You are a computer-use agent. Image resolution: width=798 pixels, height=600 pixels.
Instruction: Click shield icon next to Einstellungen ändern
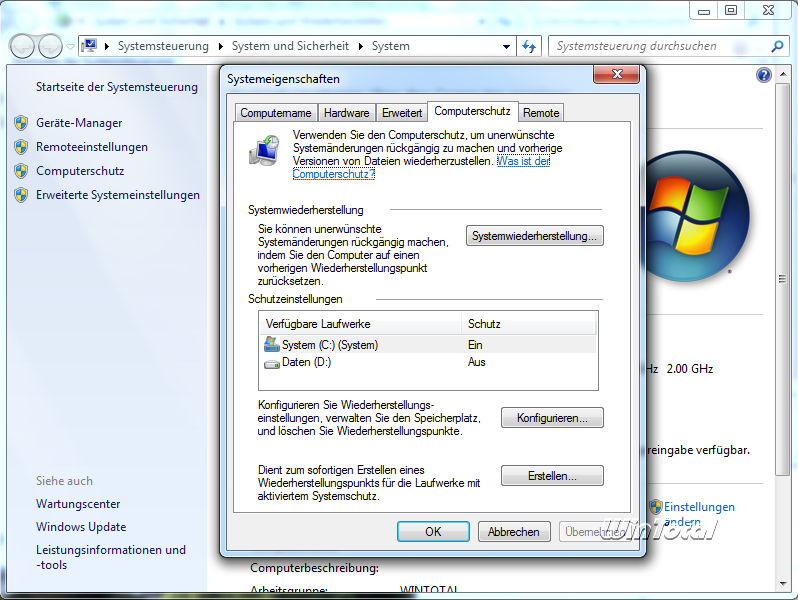tap(656, 506)
